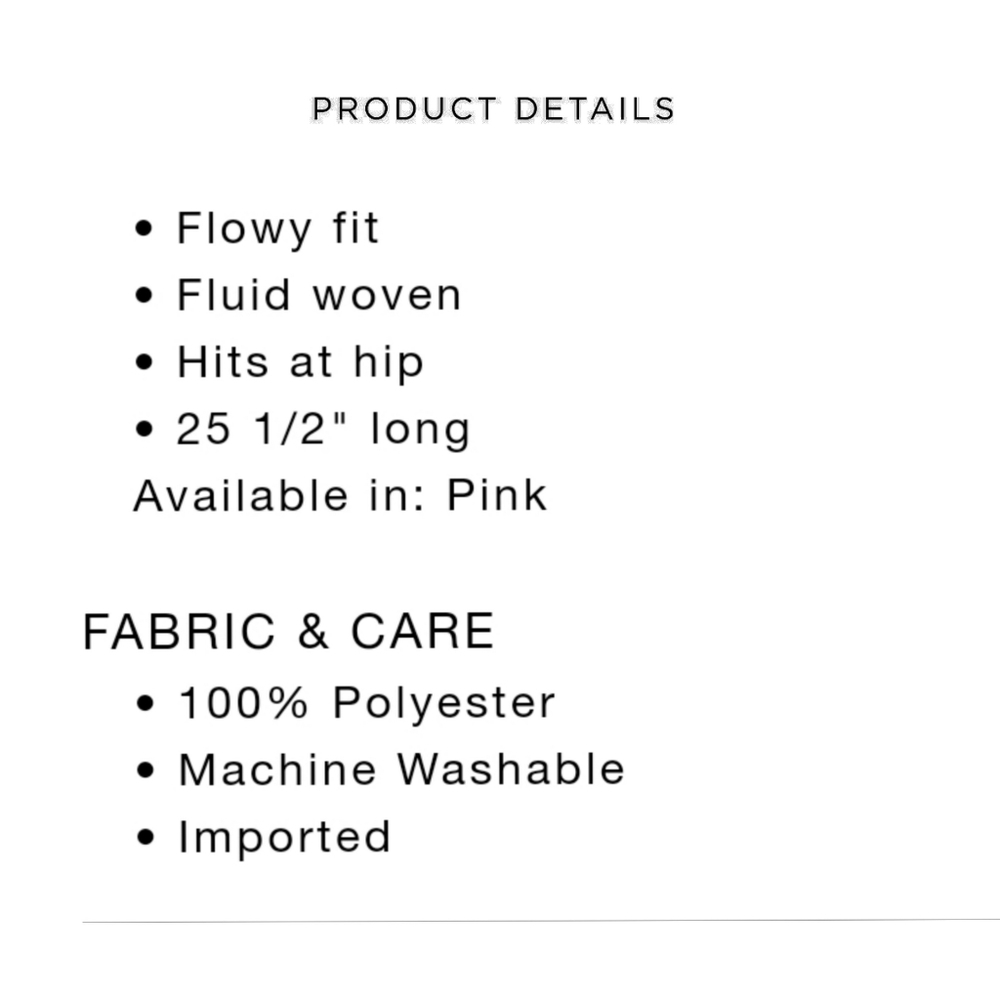Image resolution: width=1000 pixels, height=999 pixels.
Task: Click the PRODUCT DETAILS heading
Action: [493, 109]
